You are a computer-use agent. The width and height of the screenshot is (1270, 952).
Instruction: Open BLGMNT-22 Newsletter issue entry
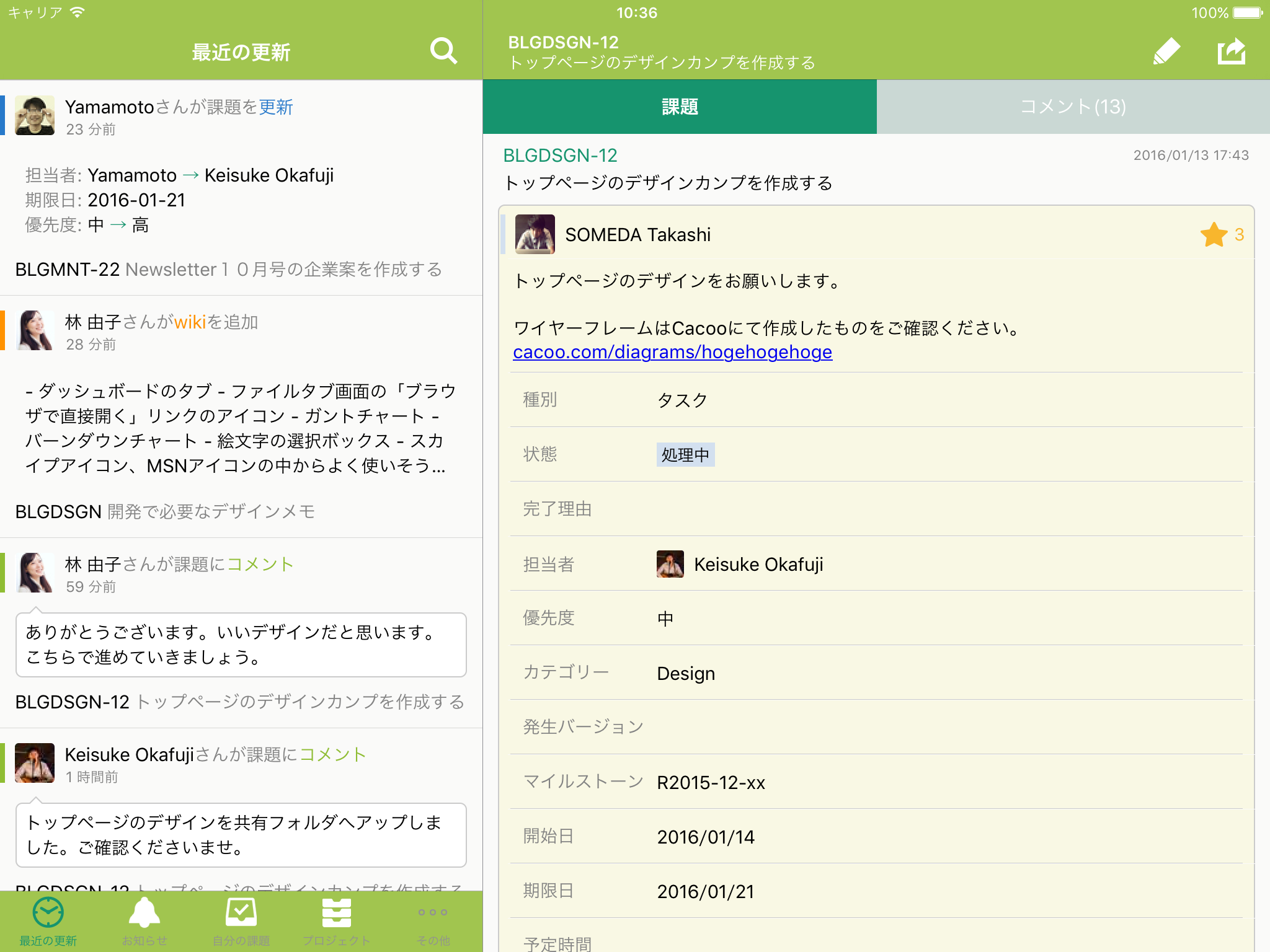pos(229,270)
